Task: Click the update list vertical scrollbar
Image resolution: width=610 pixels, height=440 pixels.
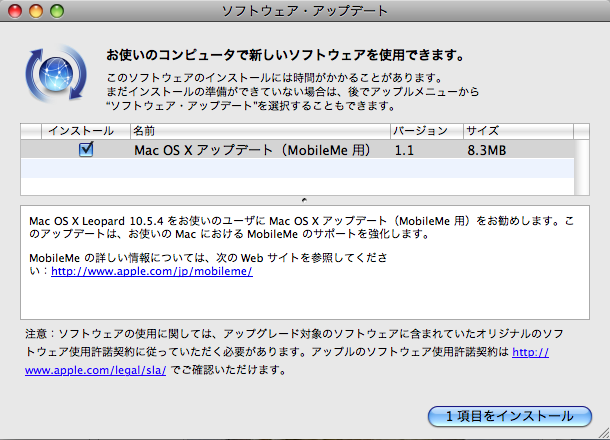Action: click(582, 167)
